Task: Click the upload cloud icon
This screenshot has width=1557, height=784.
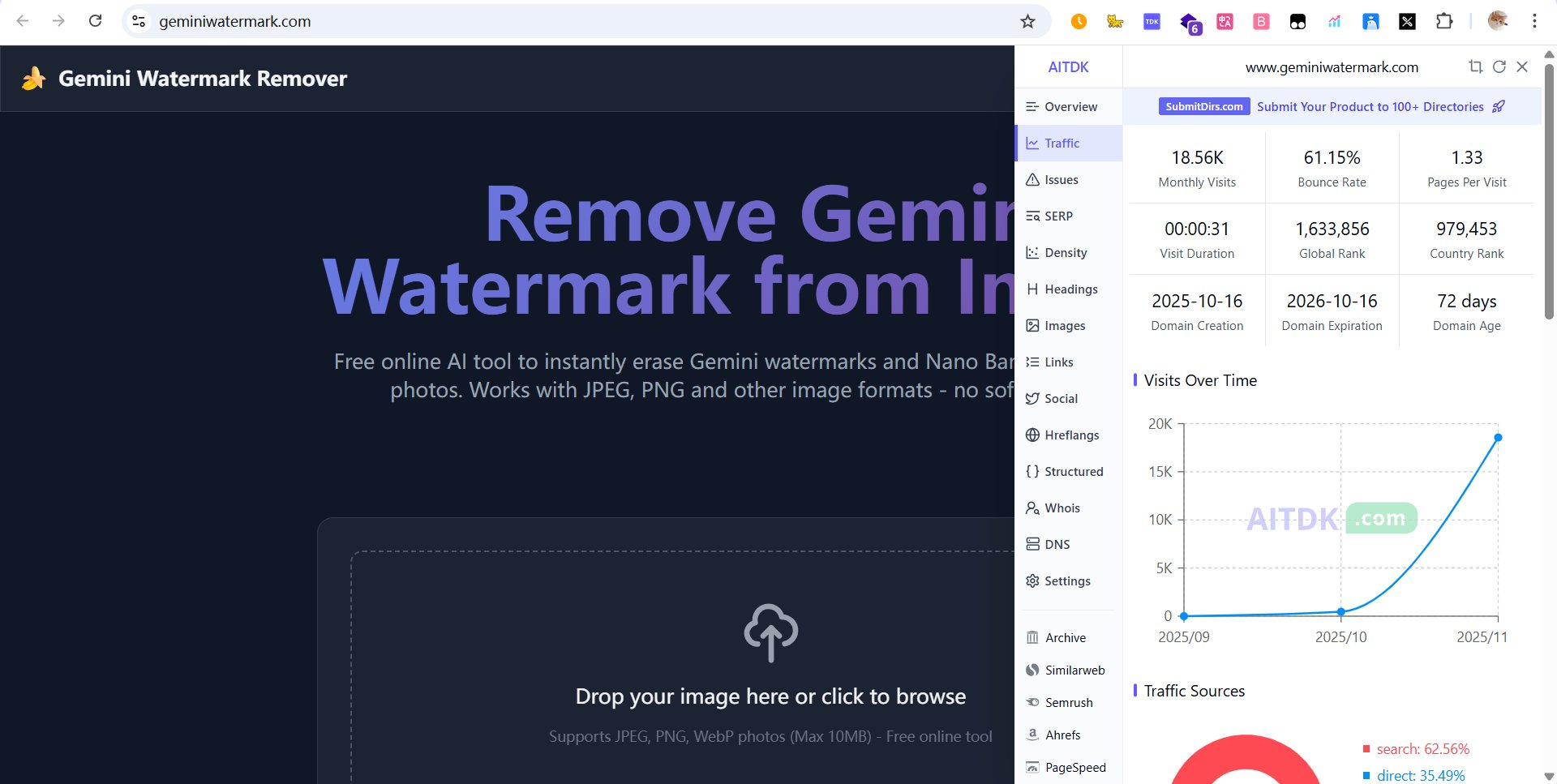Action: (x=770, y=632)
